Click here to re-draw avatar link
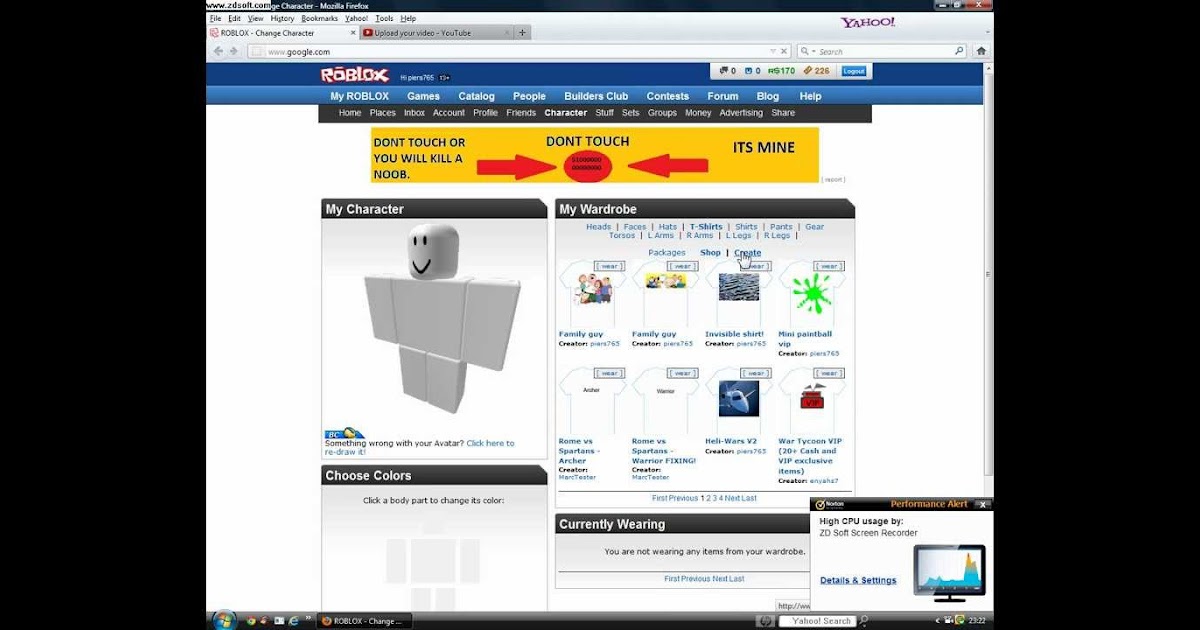Viewport: 1200px width, 630px height. click(x=420, y=448)
